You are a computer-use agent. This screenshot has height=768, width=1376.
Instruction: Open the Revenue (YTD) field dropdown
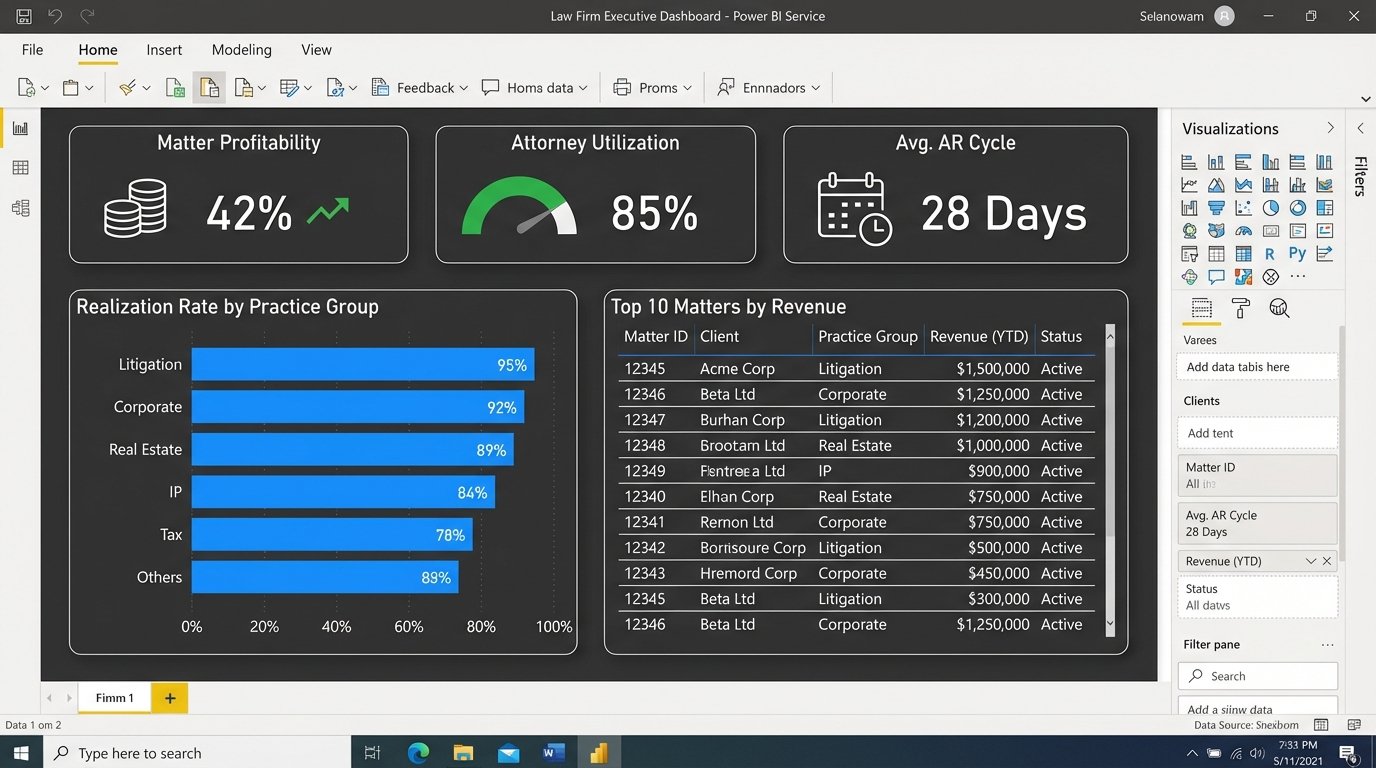point(1311,561)
